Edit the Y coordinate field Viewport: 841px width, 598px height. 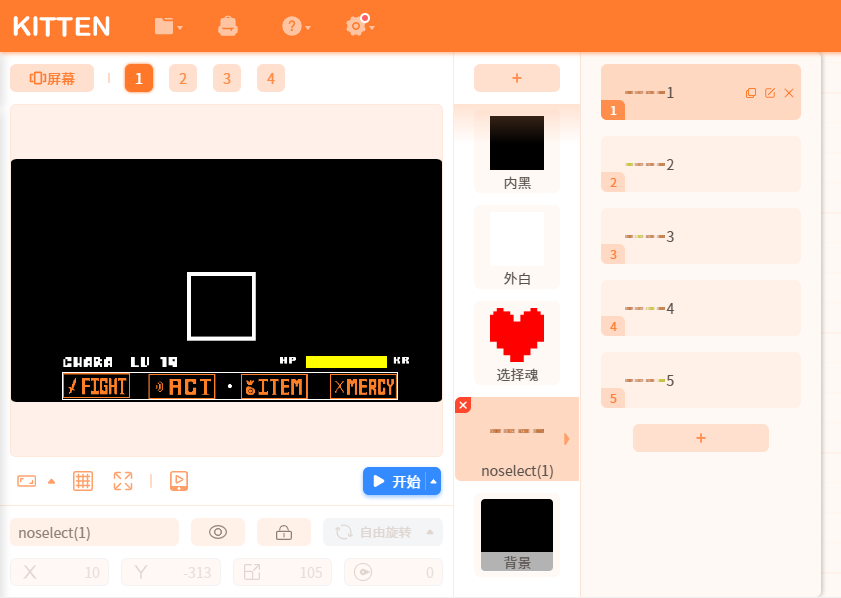click(x=171, y=572)
